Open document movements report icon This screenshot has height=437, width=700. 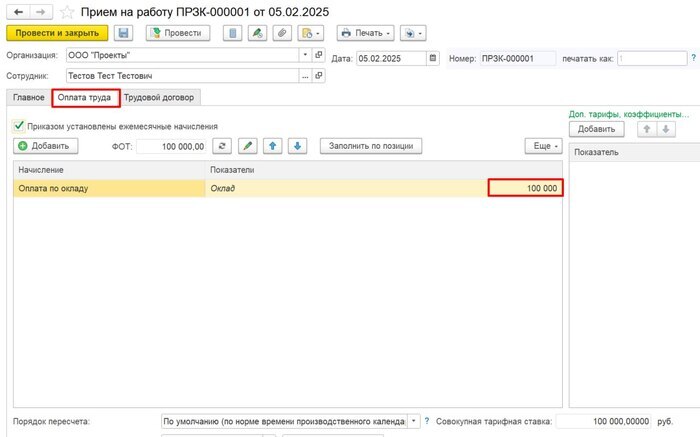point(233,33)
